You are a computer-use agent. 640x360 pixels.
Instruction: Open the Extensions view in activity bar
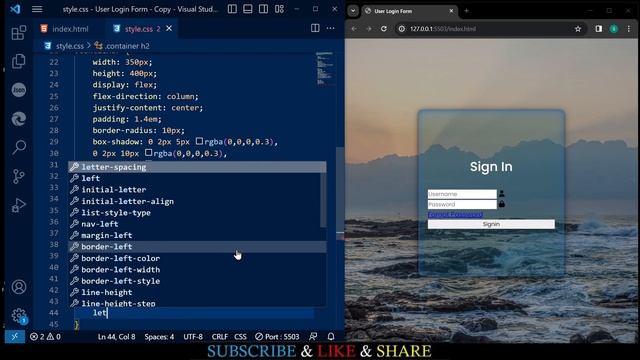click(18, 33)
